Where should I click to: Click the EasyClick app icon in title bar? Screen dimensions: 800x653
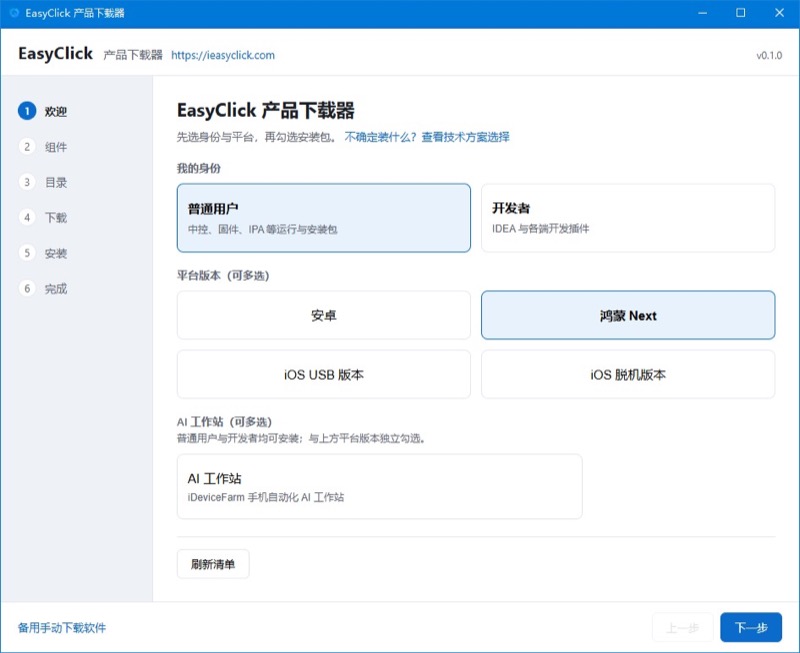(14, 13)
